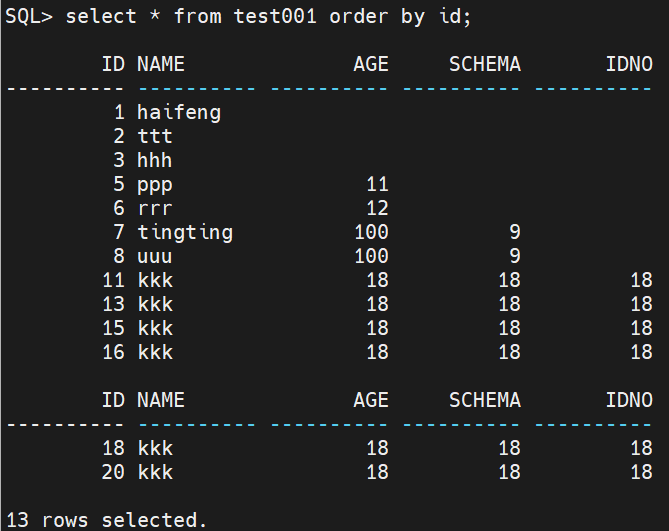Click the select query command text
Viewport: 669px width, 531px height.
coord(268,16)
